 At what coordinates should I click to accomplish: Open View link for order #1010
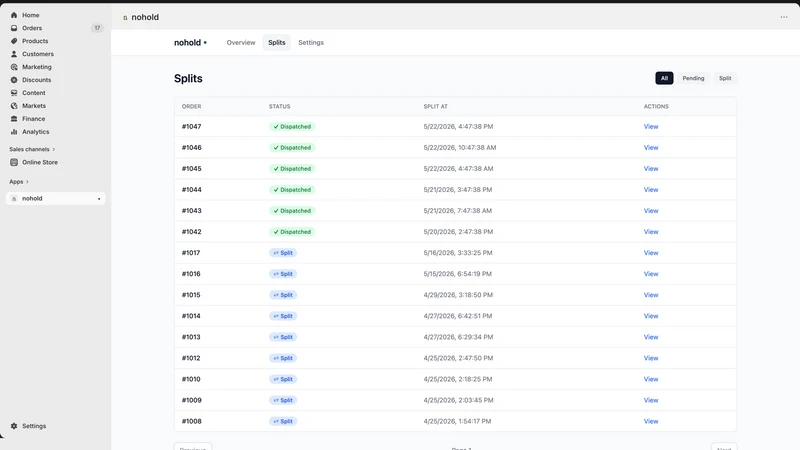click(x=651, y=379)
